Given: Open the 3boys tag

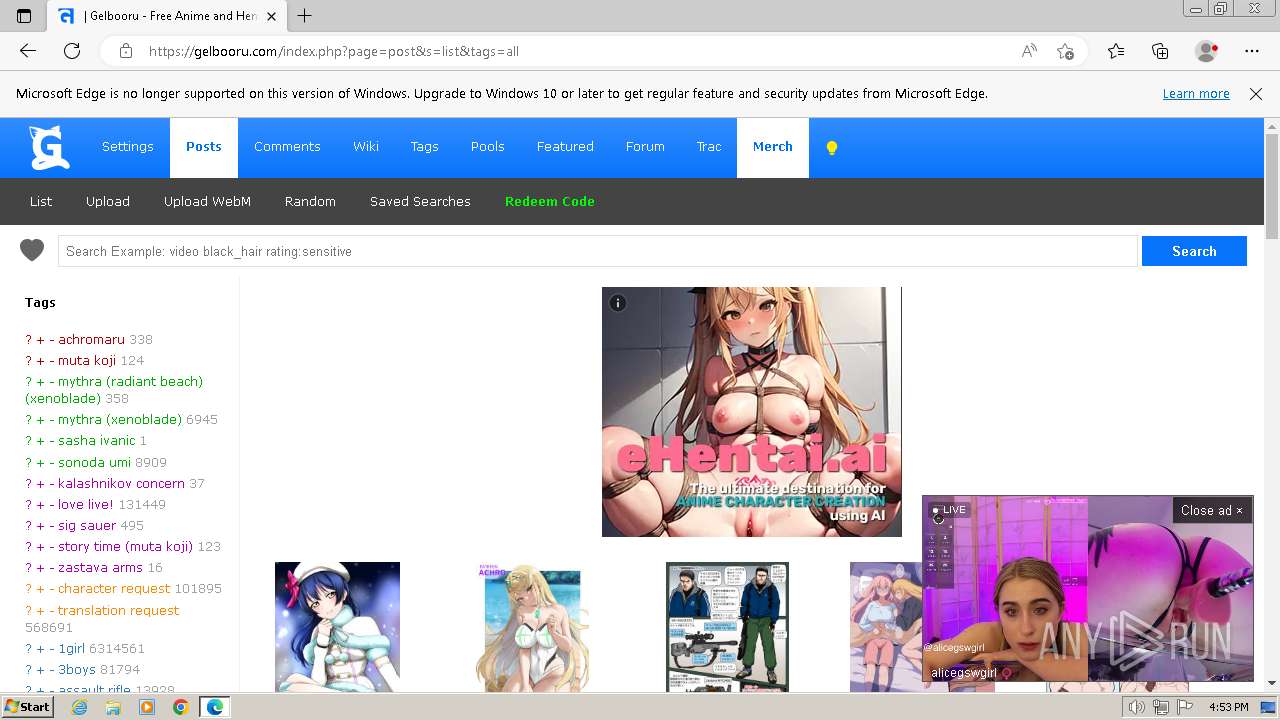Looking at the screenshot, I should click(76, 670).
